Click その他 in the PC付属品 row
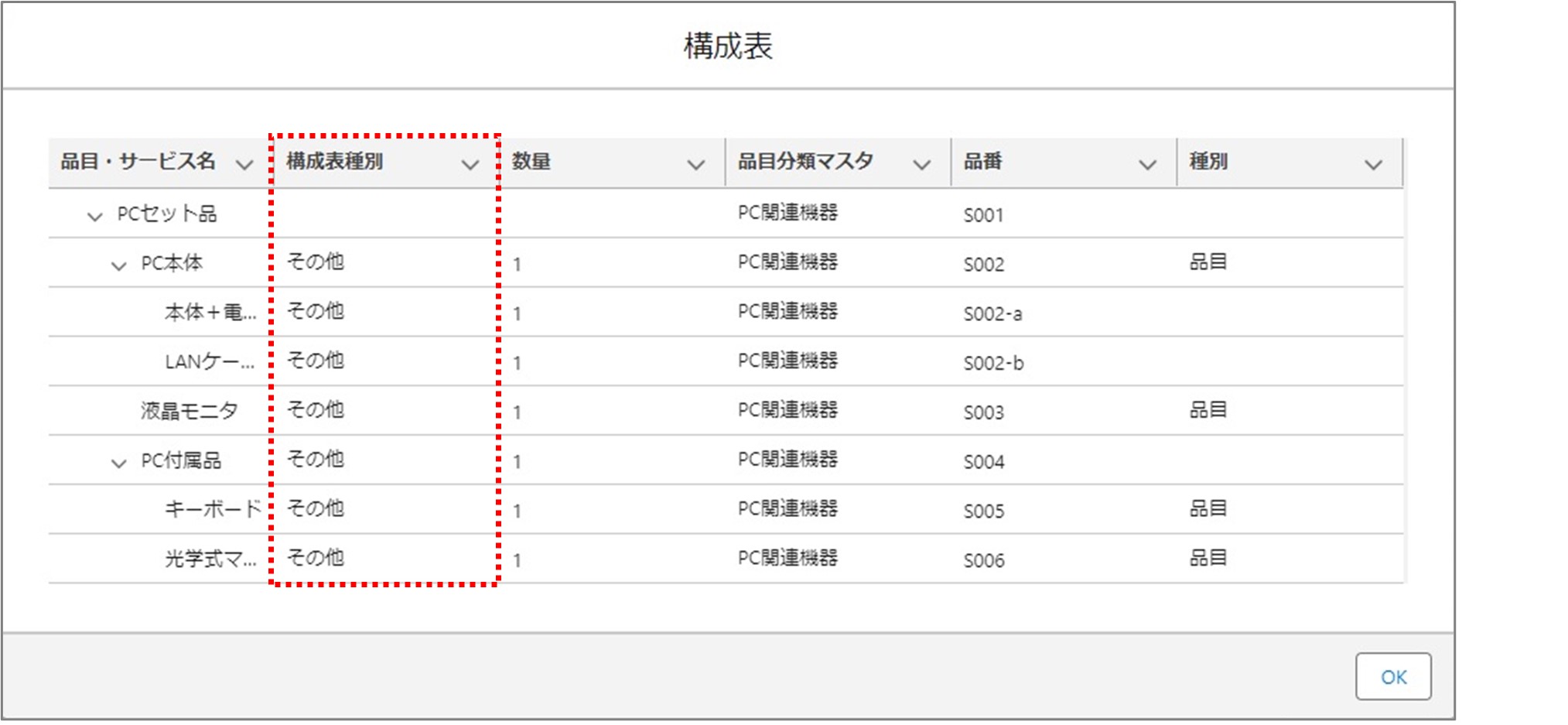1568x725 pixels. tap(316, 459)
